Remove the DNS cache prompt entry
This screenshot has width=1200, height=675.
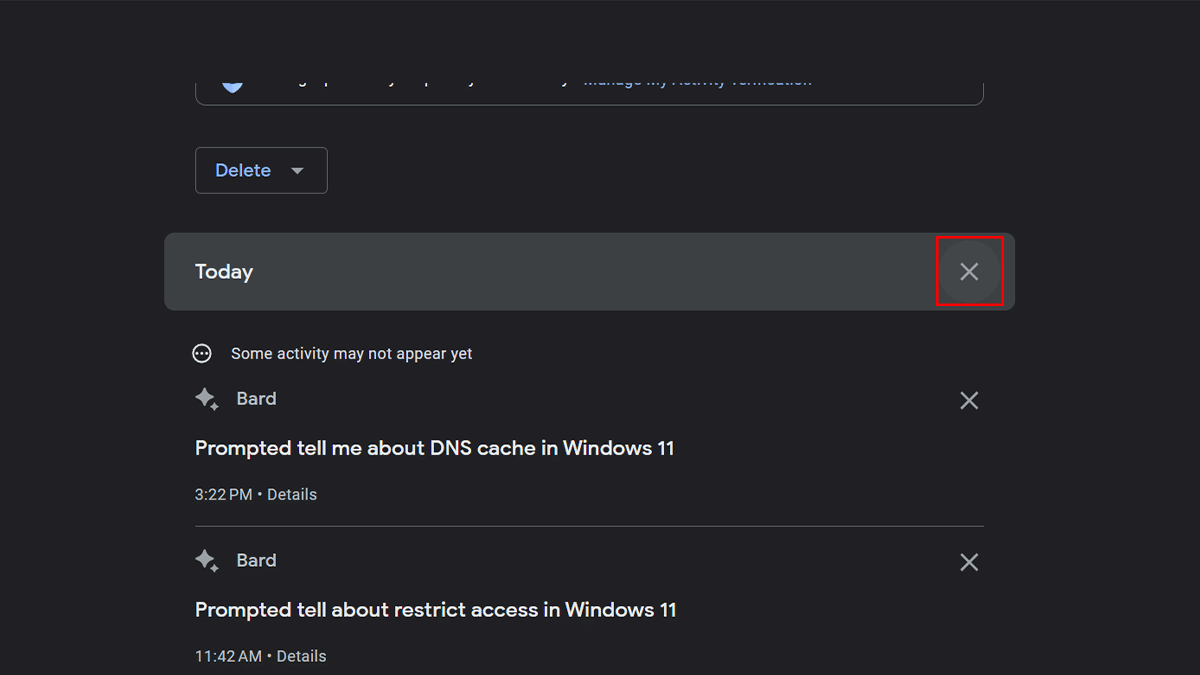pos(969,400)
